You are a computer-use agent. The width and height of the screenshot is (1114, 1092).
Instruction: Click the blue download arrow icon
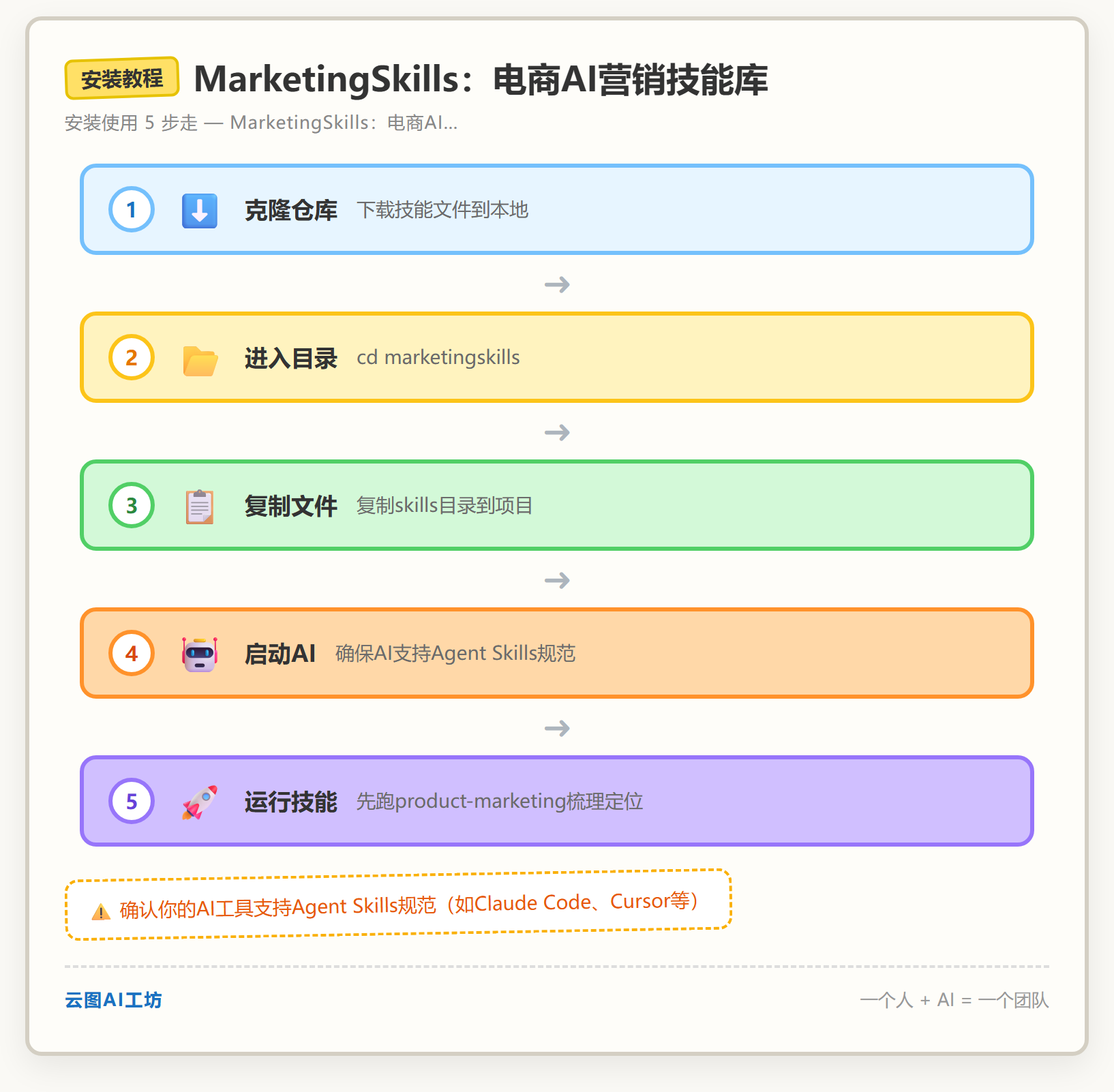pyautogui.click(x=200, y=210)
